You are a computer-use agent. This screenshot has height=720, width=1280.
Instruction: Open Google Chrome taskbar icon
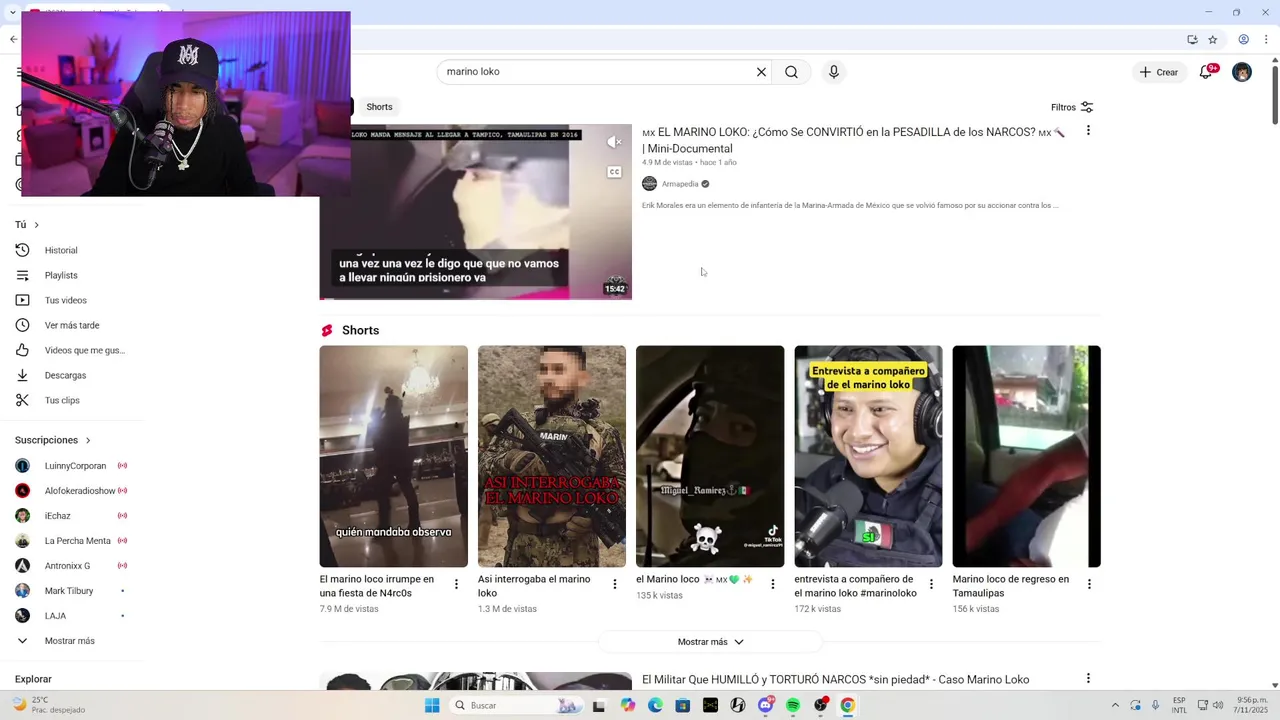click(x=848, y=705)
